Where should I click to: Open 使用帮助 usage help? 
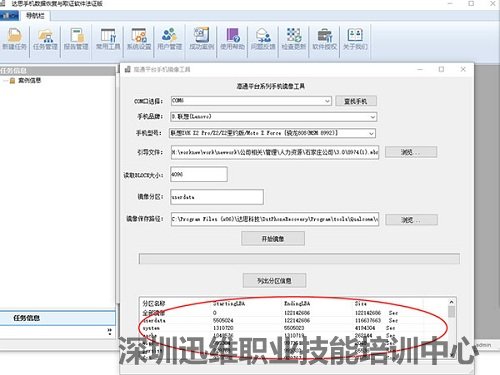(x=232, y=39)
